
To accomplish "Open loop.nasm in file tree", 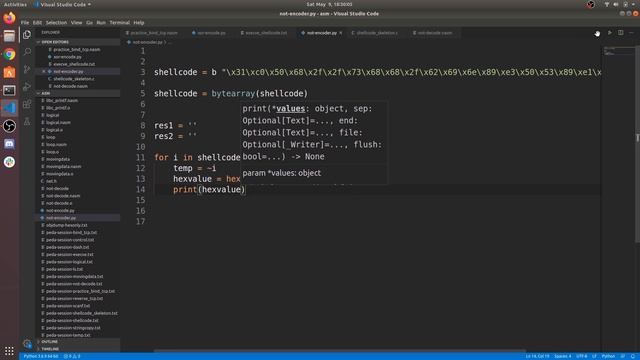I will [56, 144].
